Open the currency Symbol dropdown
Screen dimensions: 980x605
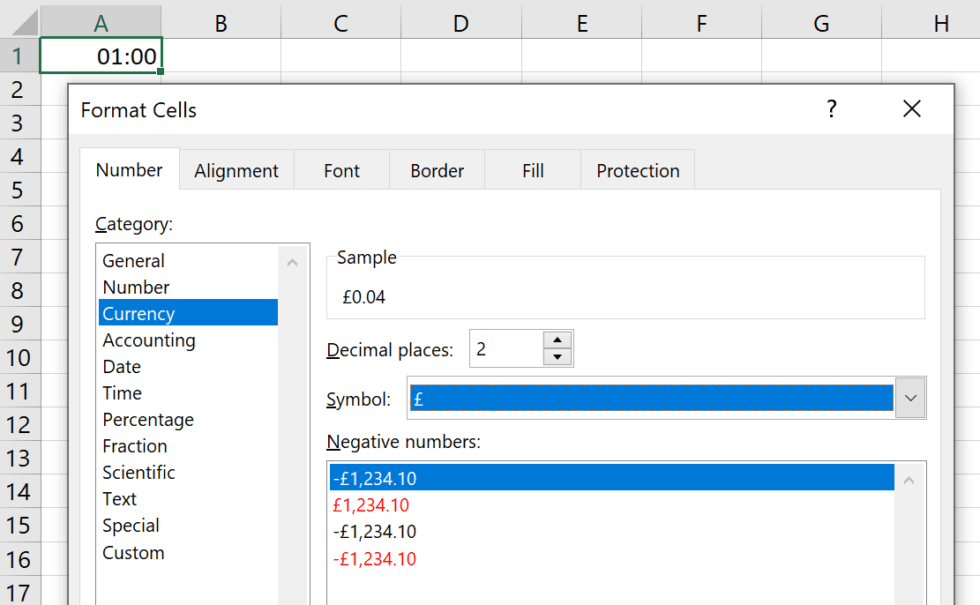[x=910, y=398]
